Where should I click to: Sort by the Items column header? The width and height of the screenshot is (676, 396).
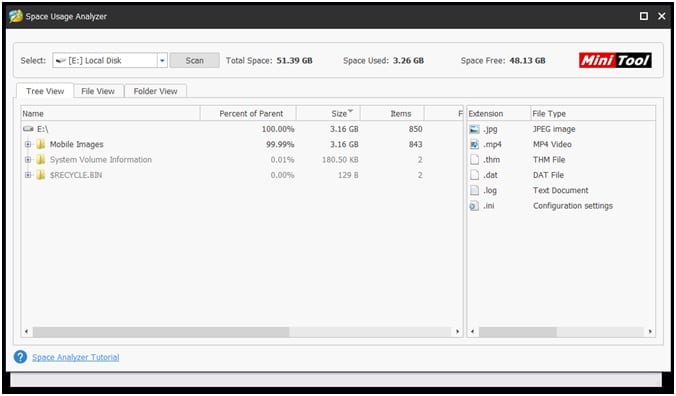tap(392, 114)
